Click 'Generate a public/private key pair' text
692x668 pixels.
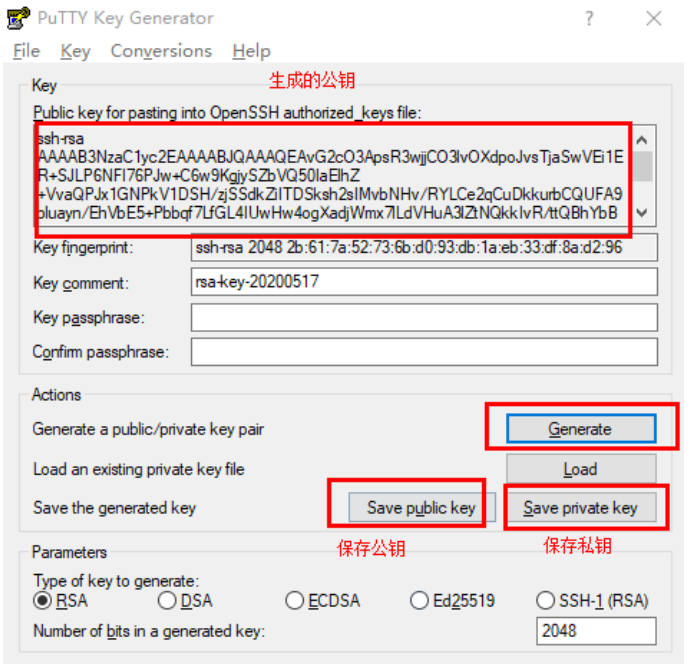click(148, 429)
